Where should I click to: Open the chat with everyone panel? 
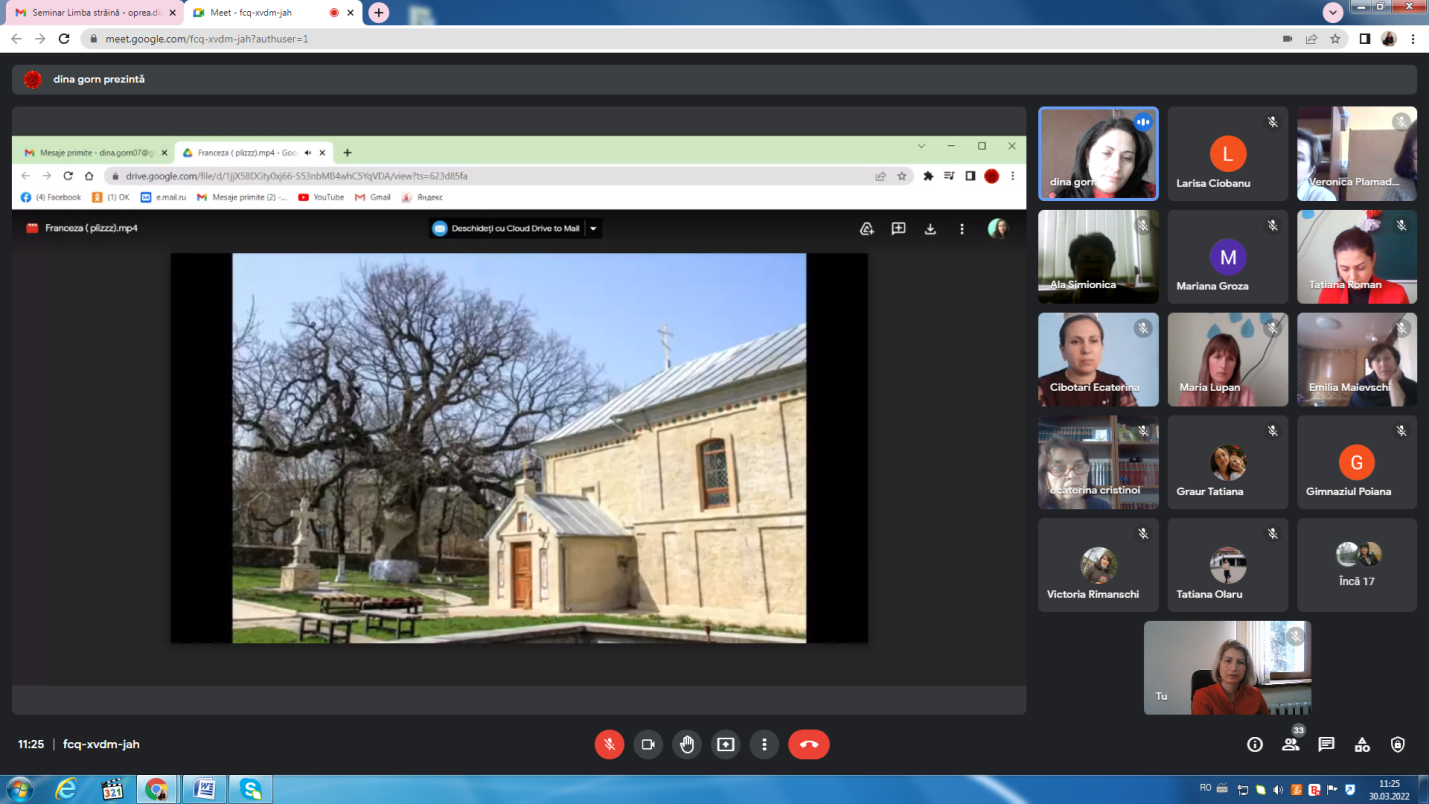(1326, 744)
